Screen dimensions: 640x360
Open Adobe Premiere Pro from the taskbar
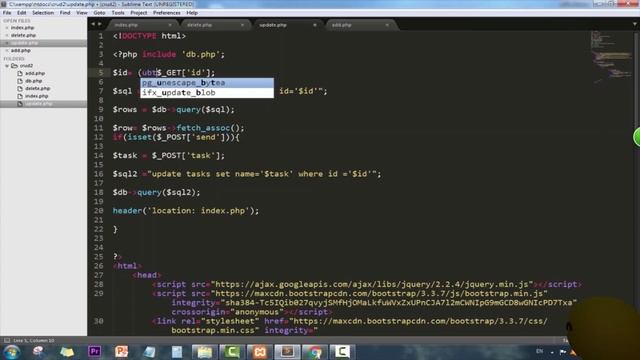[94, 351]
